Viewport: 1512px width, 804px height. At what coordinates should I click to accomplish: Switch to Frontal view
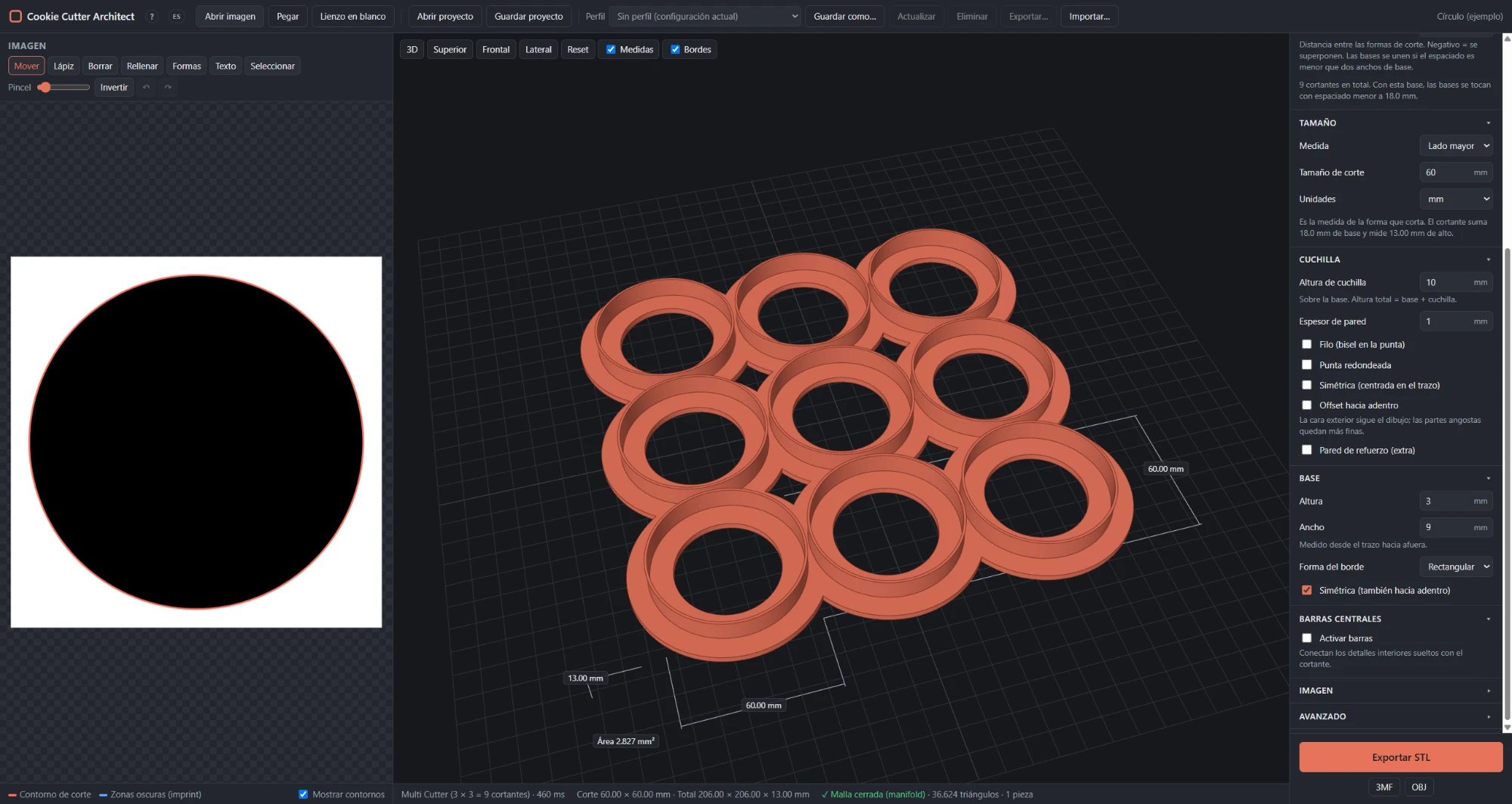pos(496,50)
